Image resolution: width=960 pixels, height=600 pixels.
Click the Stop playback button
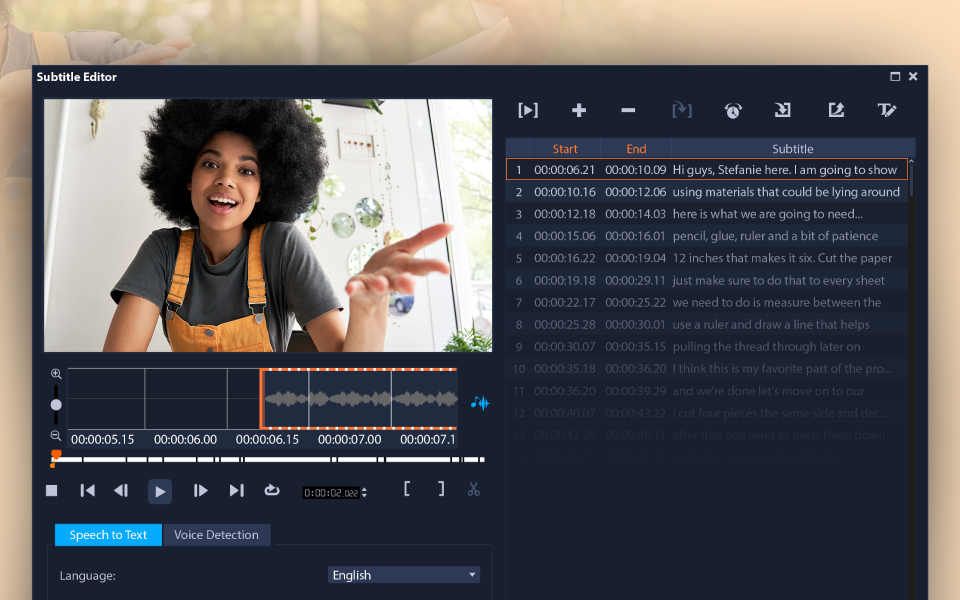pyautogui.click(x=51, y=490)
